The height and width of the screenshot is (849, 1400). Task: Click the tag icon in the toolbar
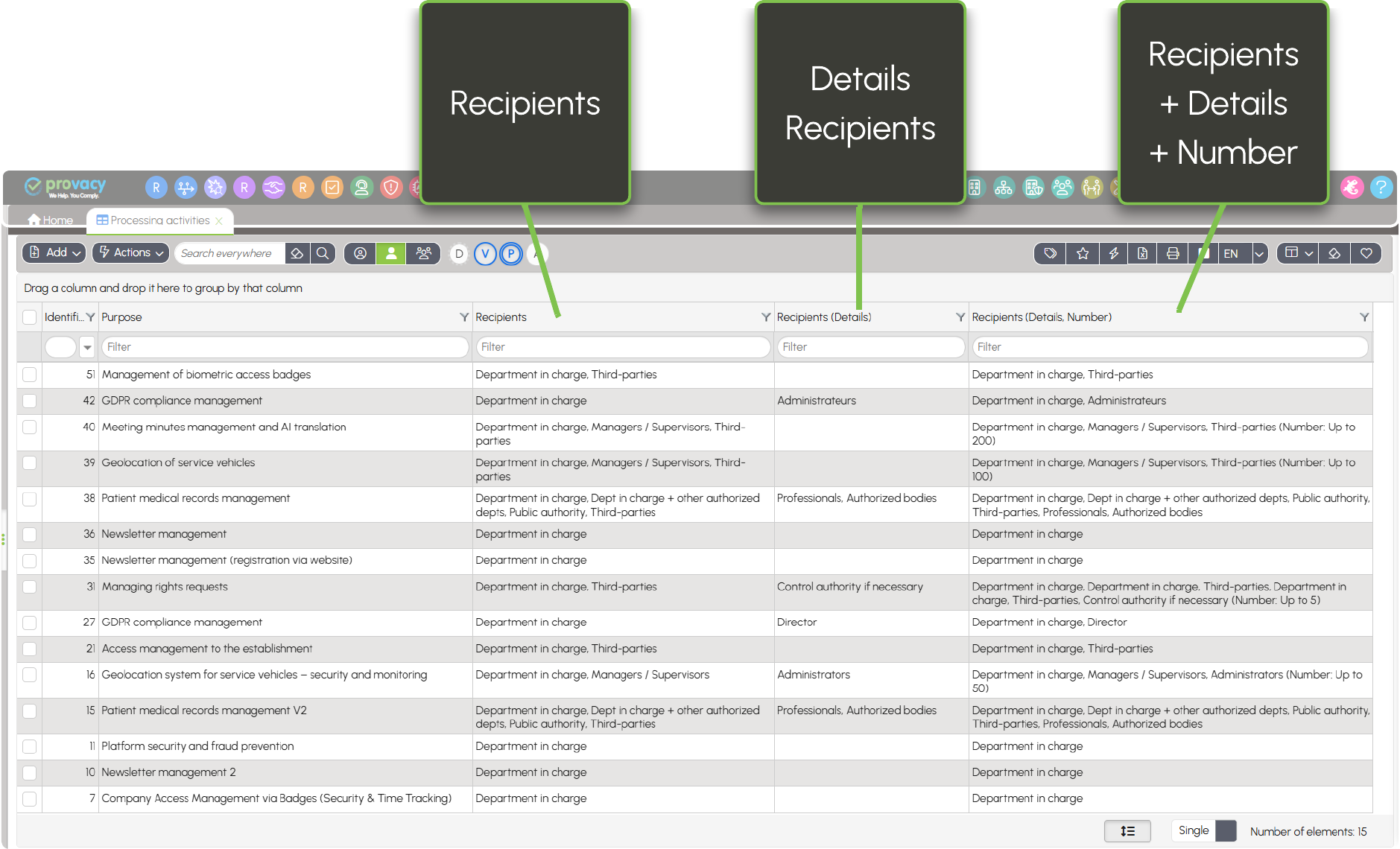tap(1051, 254)
